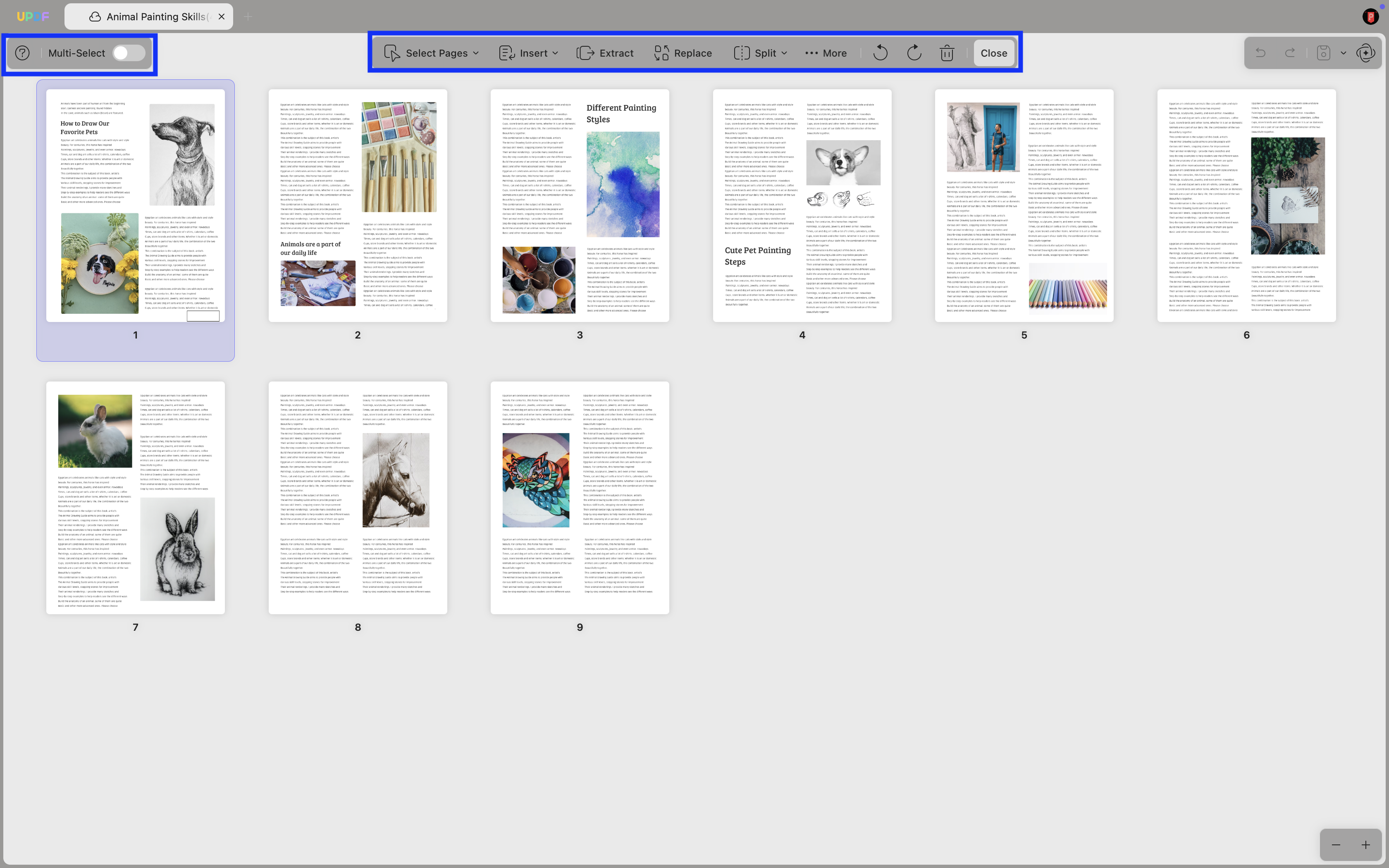Open the Select Pages dropdown

[432, 53]
